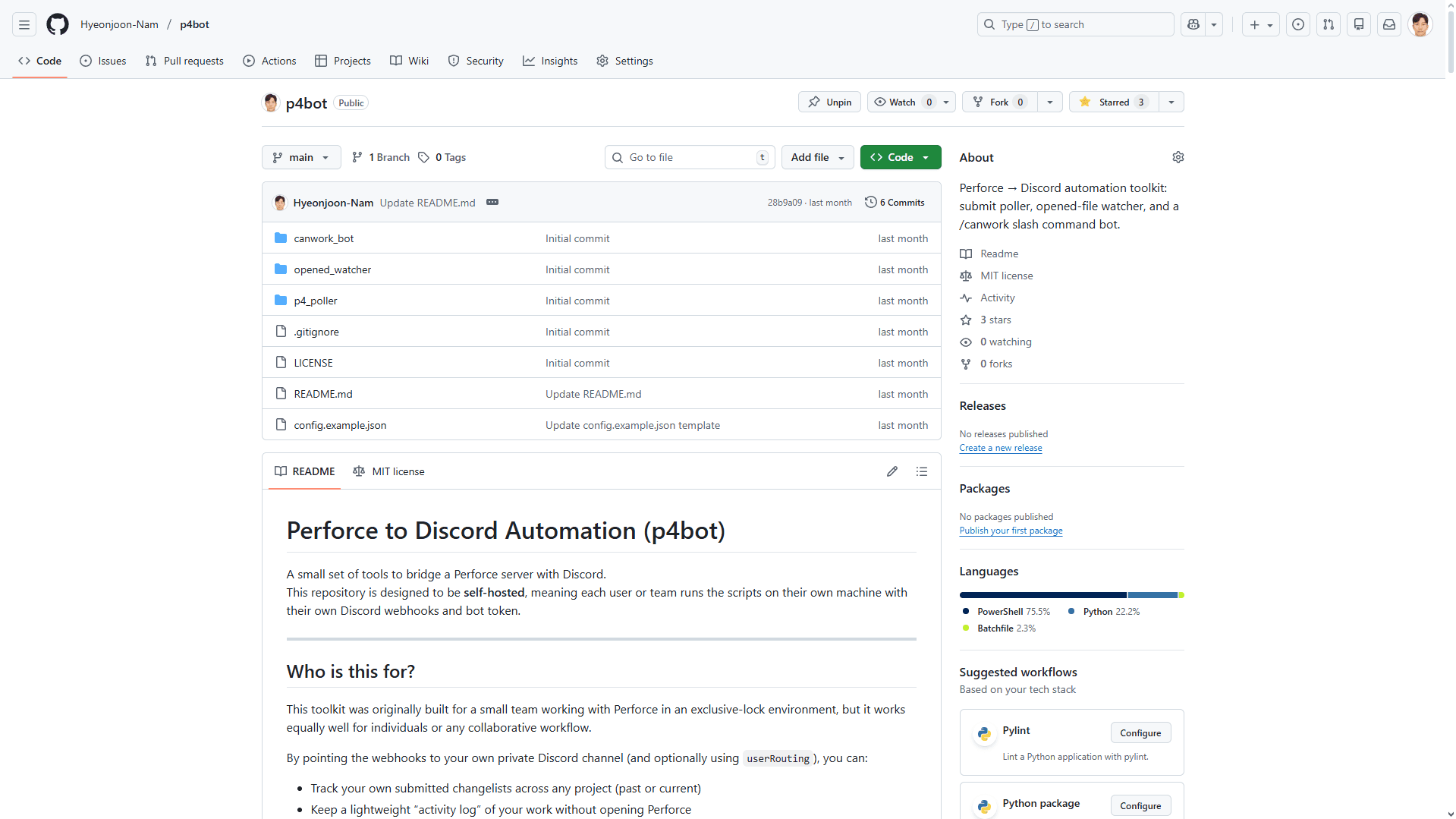The width and height of the screenshot is (1456, 819).
Task: Select the MIT license tab in the README panel
Action: 389,471
